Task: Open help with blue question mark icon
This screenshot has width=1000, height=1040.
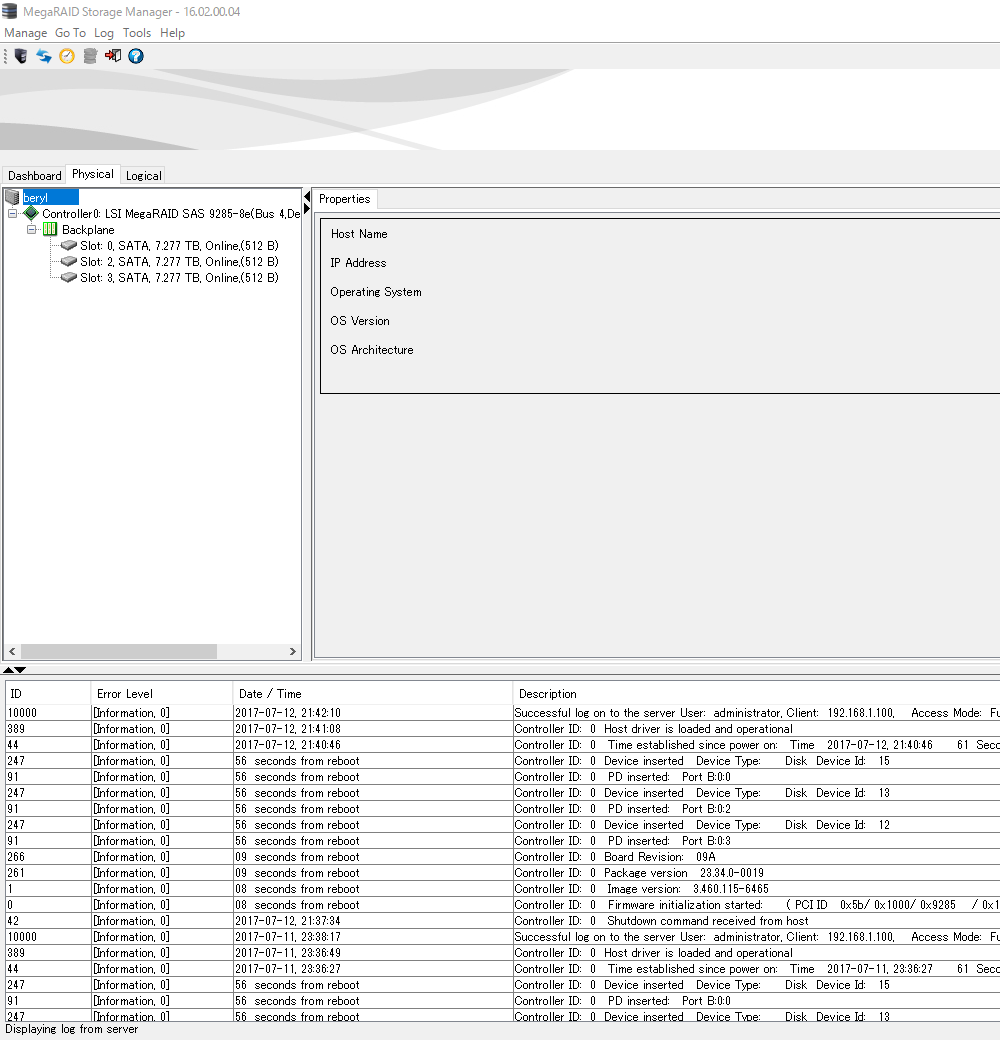Action: click(136, 56)
